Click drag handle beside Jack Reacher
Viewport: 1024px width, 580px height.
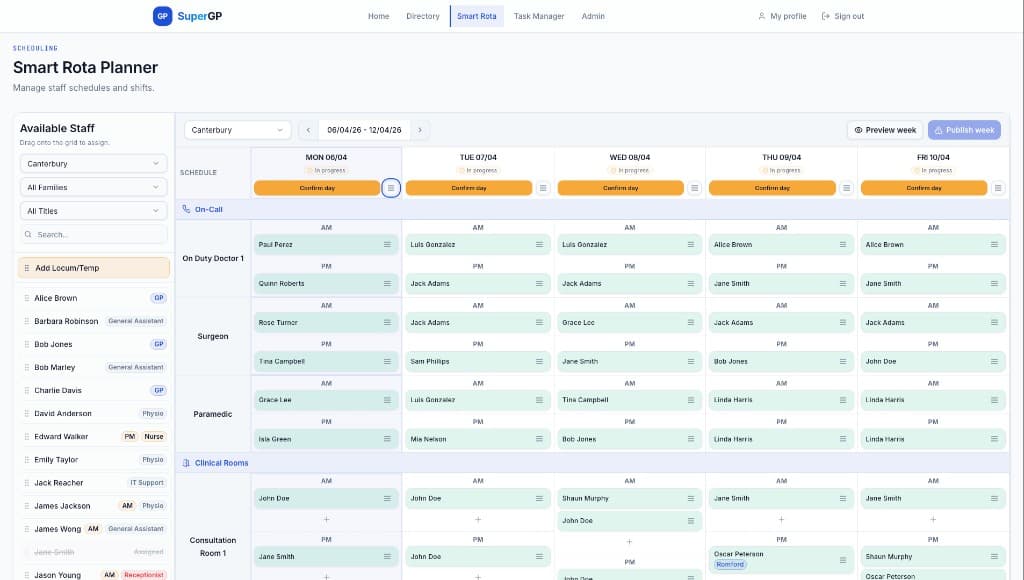tap(27, 483)
